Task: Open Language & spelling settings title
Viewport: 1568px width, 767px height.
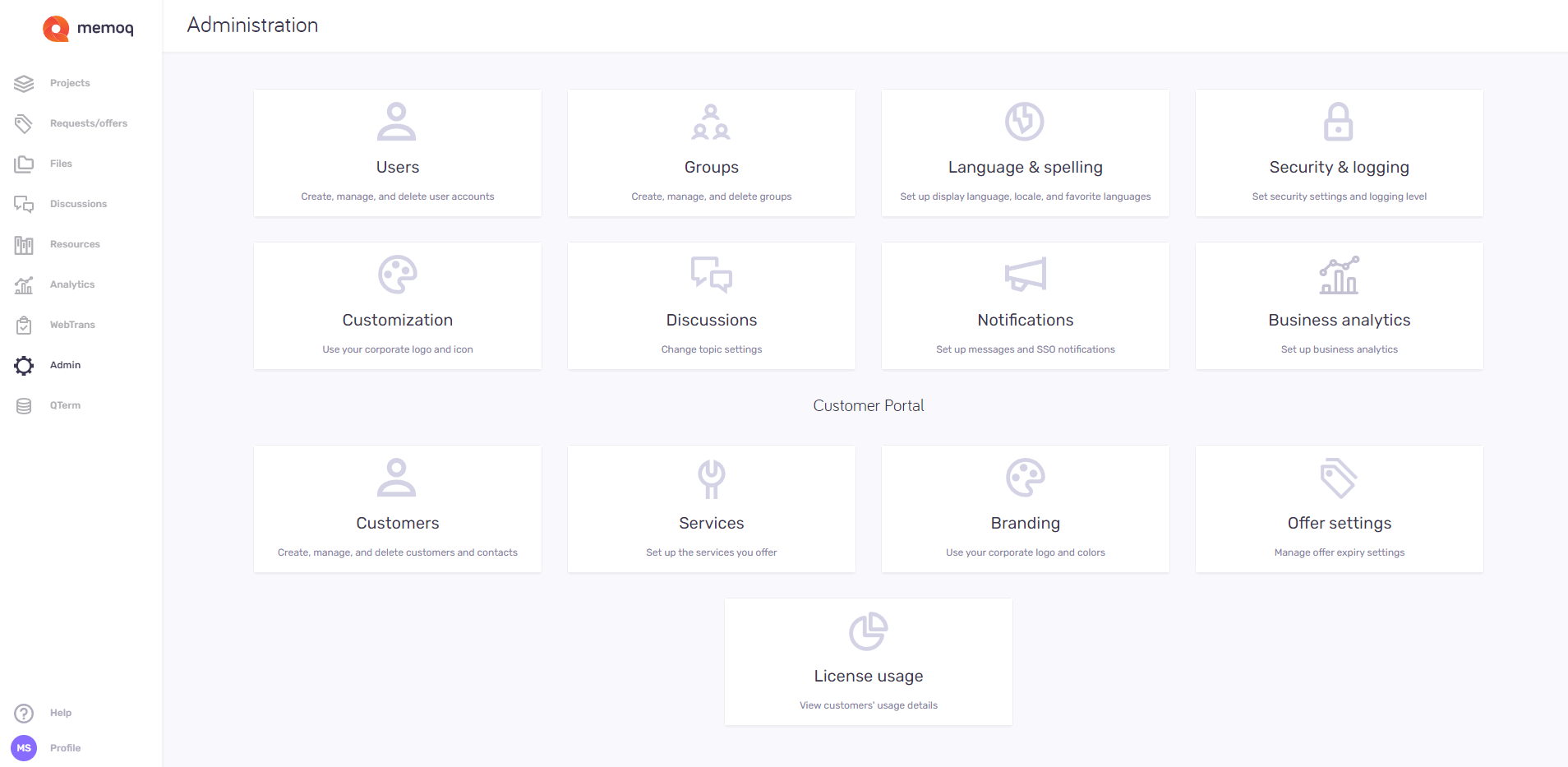Action: click(1026, 168)
